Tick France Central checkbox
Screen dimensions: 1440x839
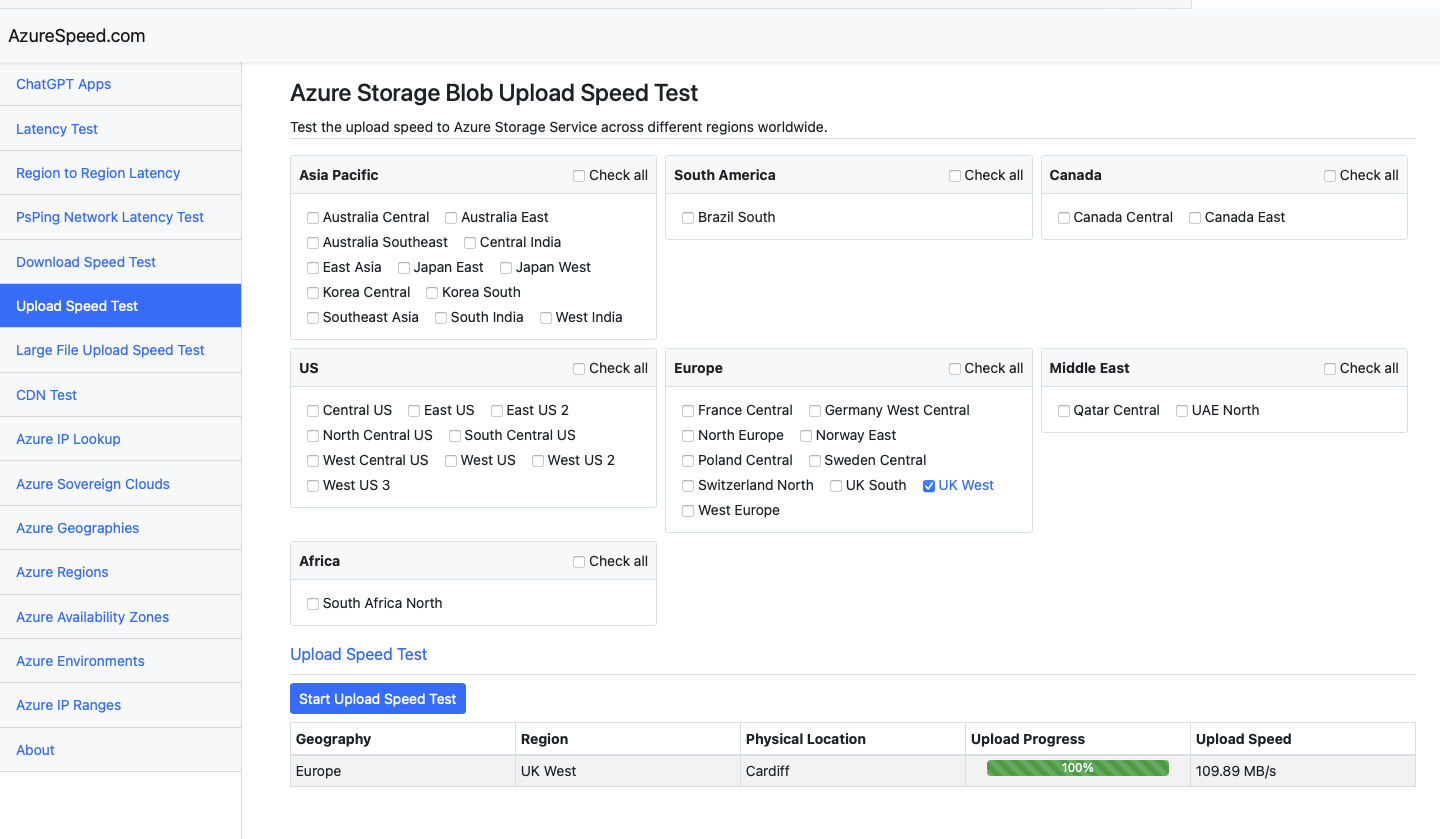coord(688,411)
